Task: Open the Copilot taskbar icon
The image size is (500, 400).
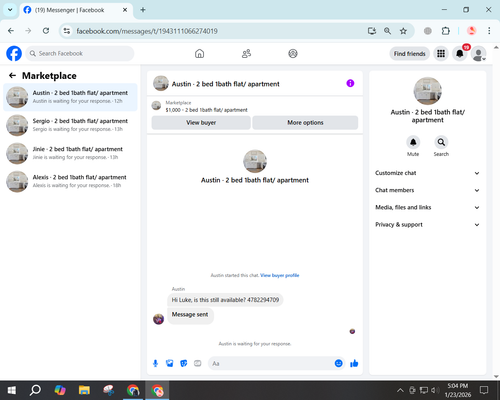Action: (60, 390)
